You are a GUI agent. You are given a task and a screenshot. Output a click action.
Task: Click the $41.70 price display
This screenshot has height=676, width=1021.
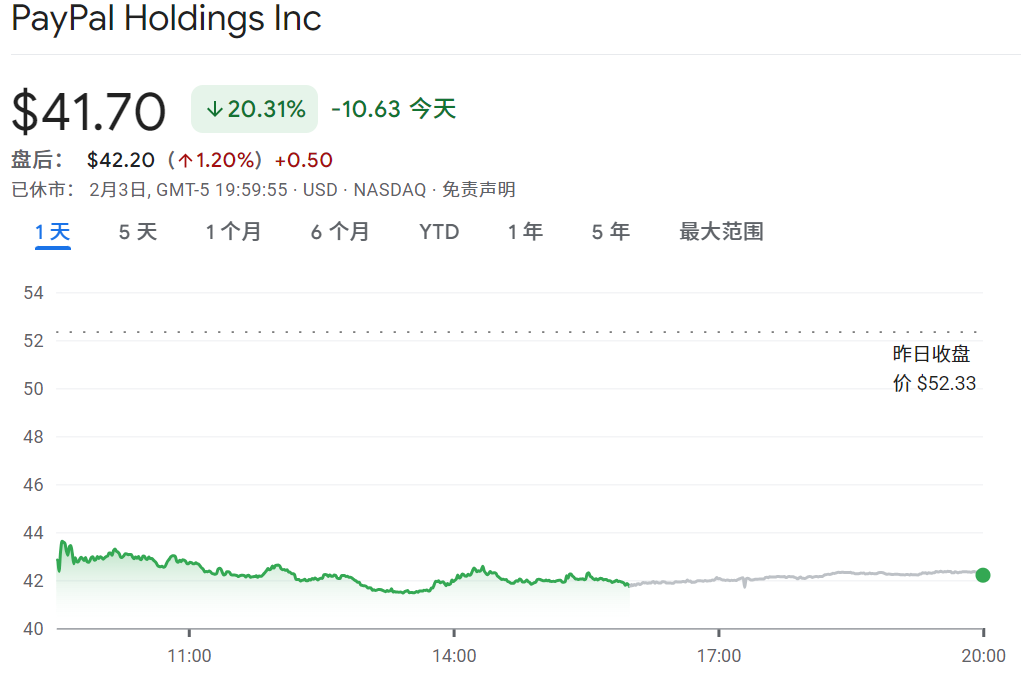click(86, 109)
